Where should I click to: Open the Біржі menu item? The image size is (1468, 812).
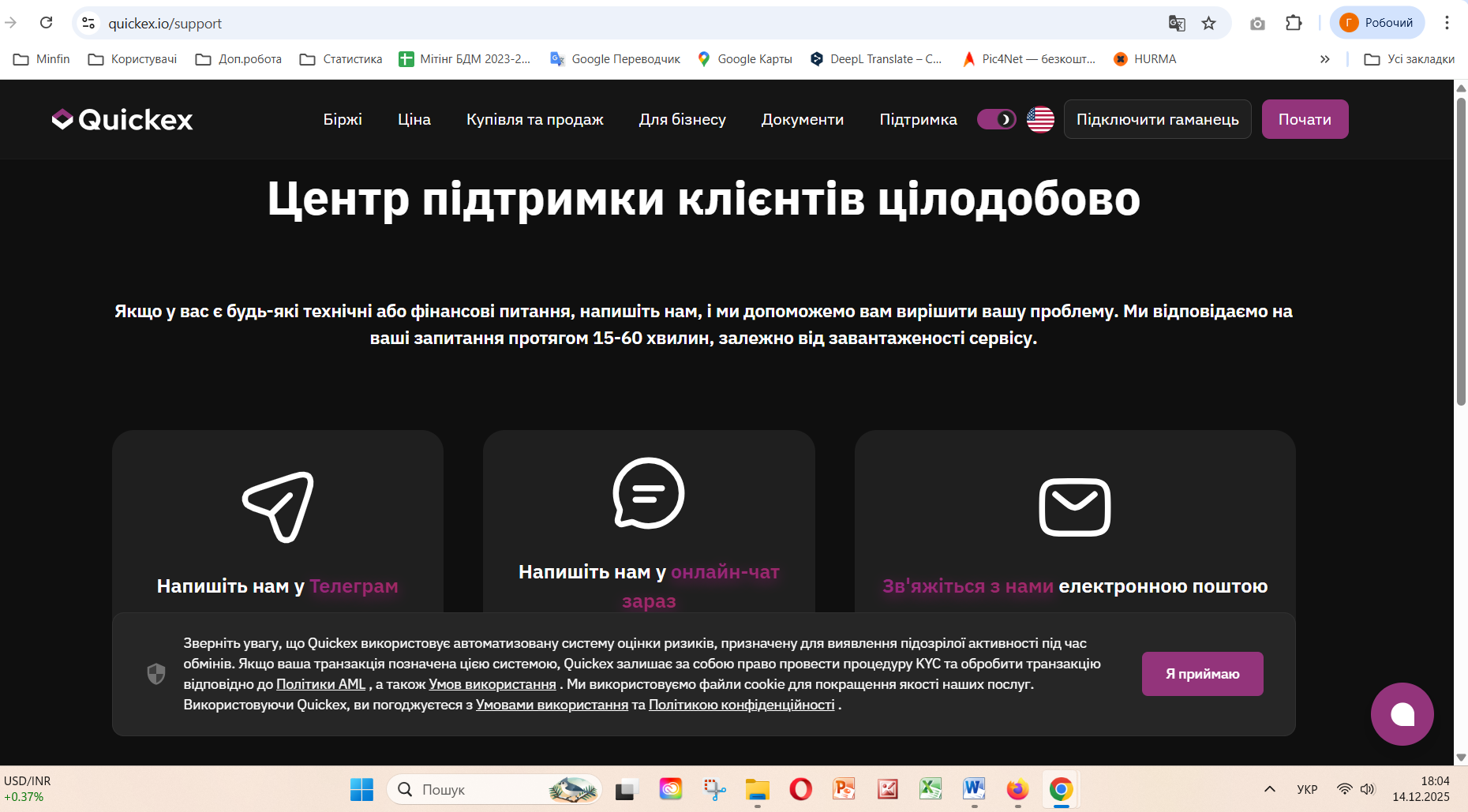(x=343, y=119)
